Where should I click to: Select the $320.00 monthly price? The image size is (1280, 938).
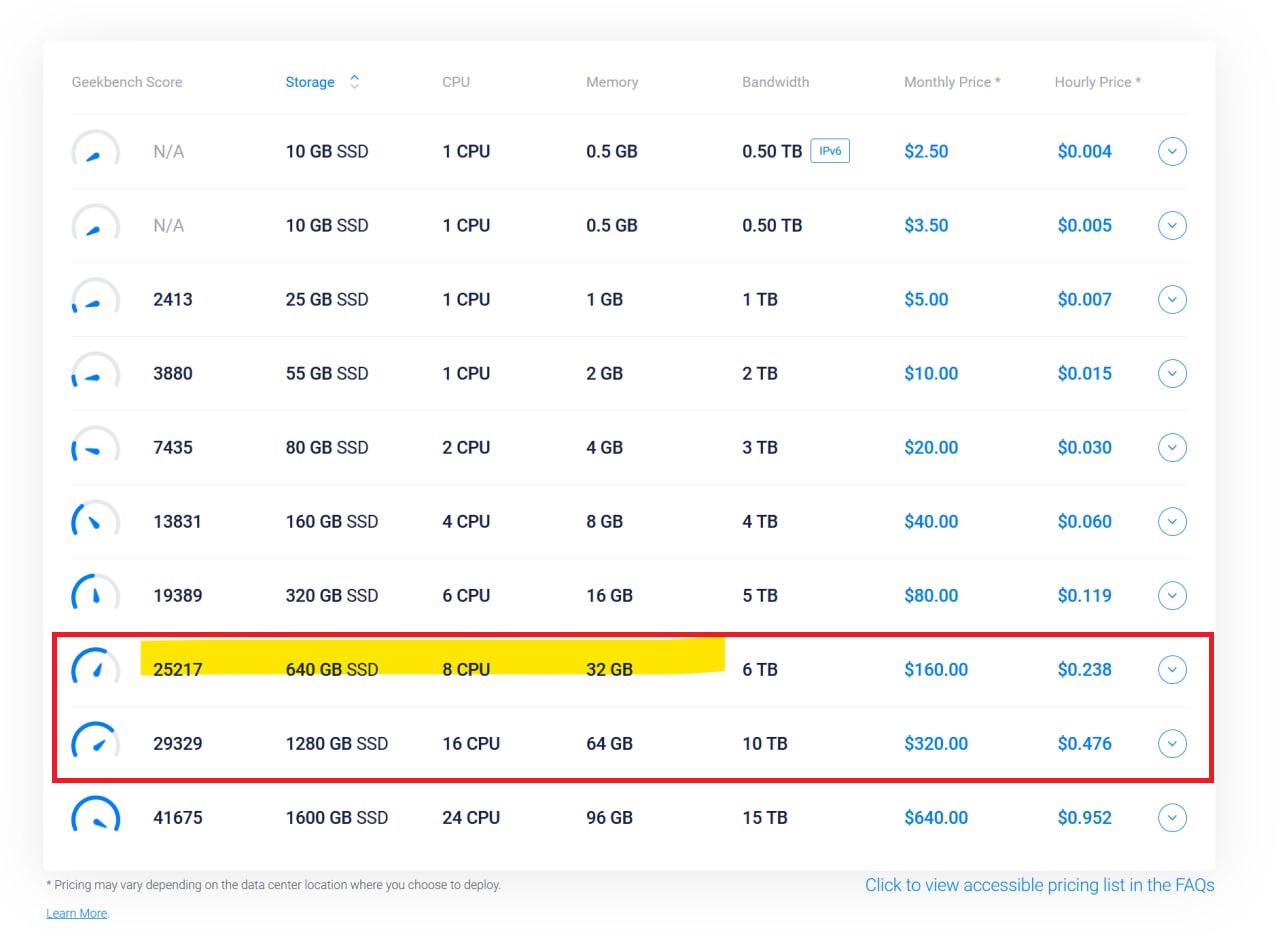point(936,744)
